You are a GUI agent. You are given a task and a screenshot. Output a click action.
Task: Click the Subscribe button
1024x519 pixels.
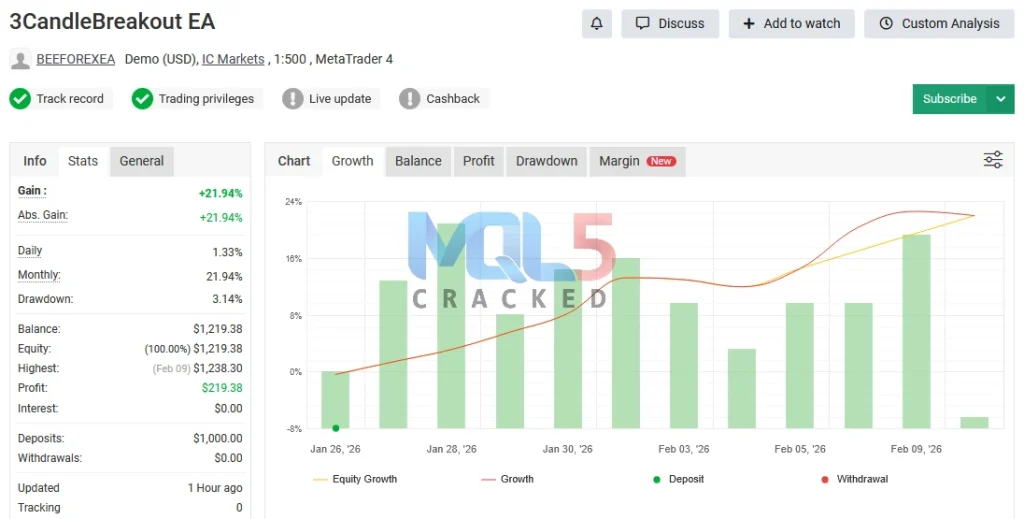[x=949, y=99]
